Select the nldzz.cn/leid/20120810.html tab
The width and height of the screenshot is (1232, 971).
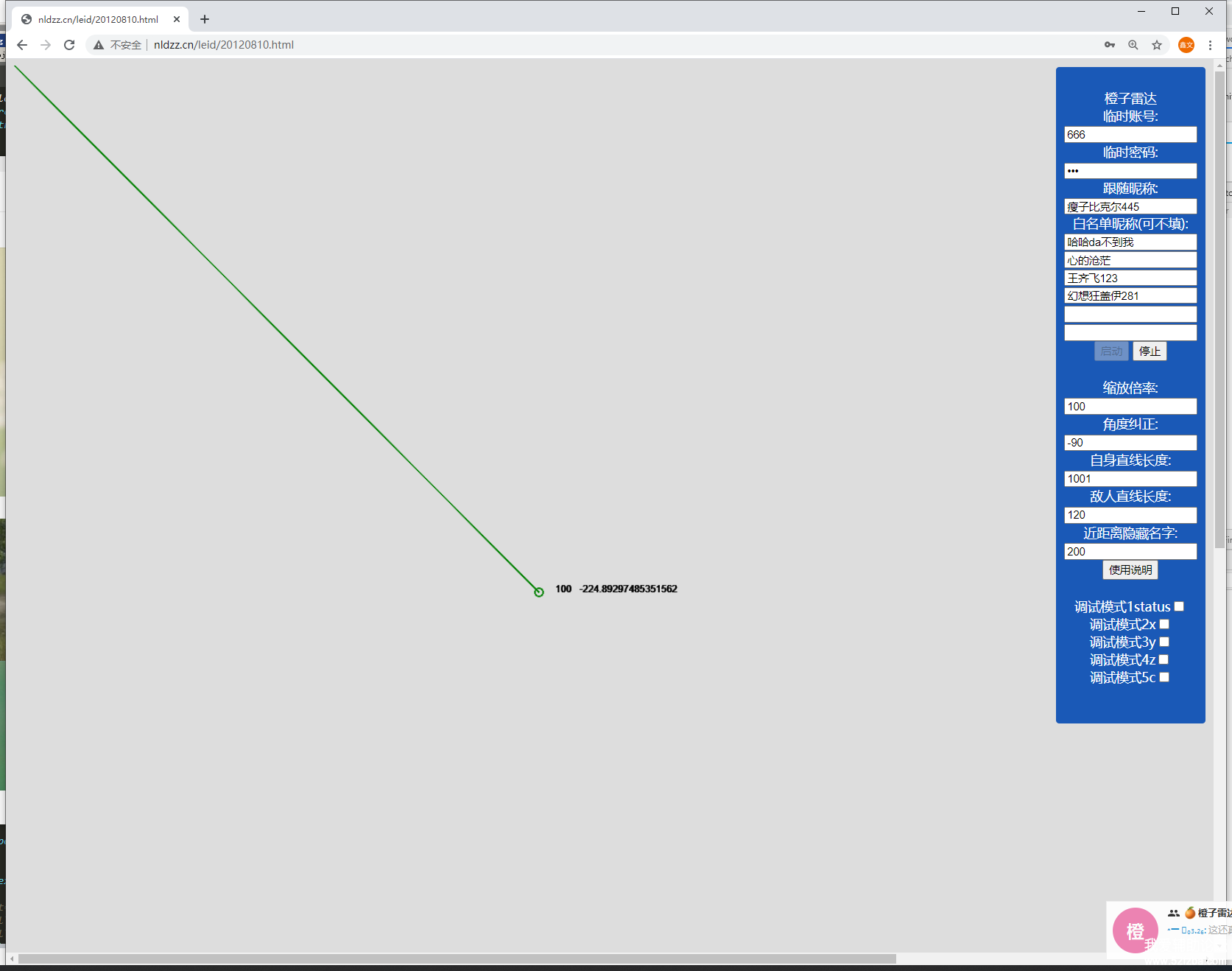click(x=99, y=19)
